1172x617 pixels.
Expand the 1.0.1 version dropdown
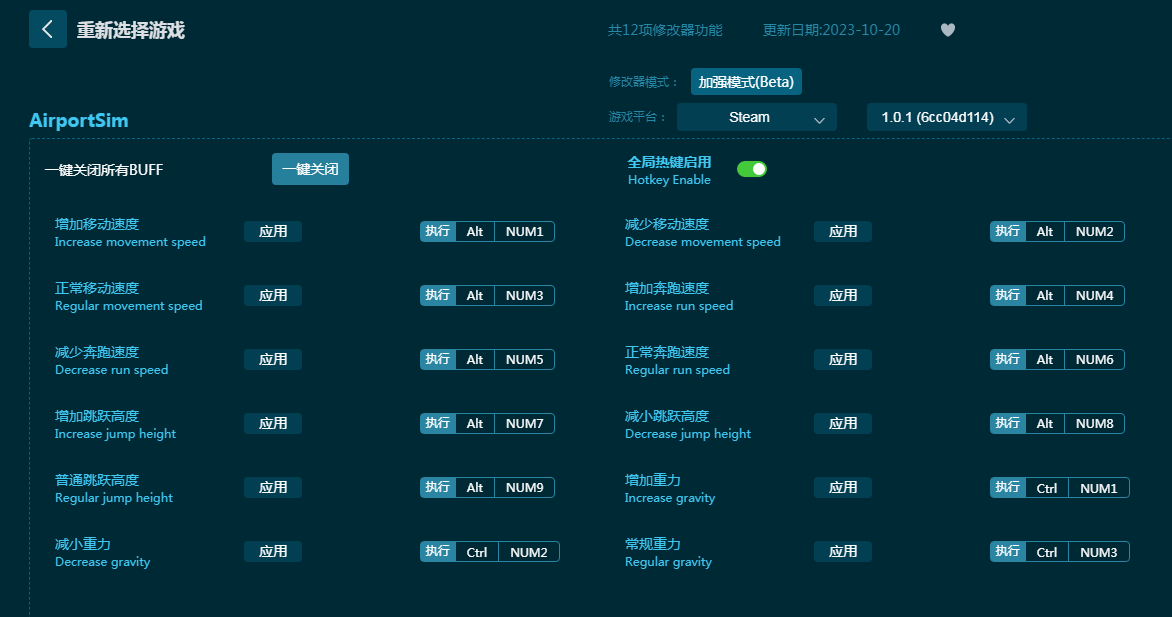[x=946, y=118]
